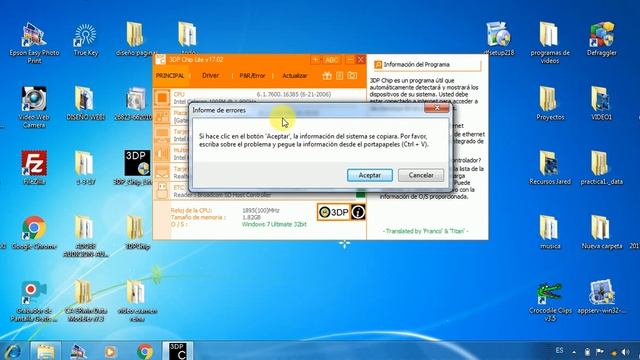Open Windows Explorer from the taskbar
Image resolution: width=640 pixels, height=360 pixels.
pyautogui.click(x=45, y=351)
